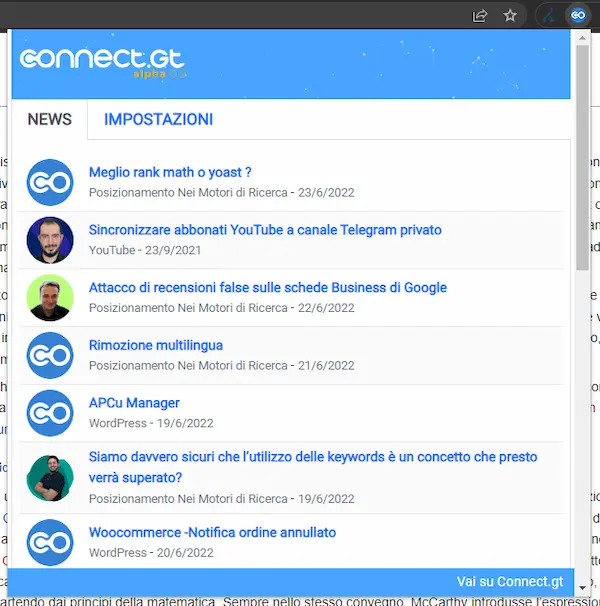The height and width of the screenshot is (606, 600).
Task: Bookmark this page with the star icon
Action: coord(510,15)
